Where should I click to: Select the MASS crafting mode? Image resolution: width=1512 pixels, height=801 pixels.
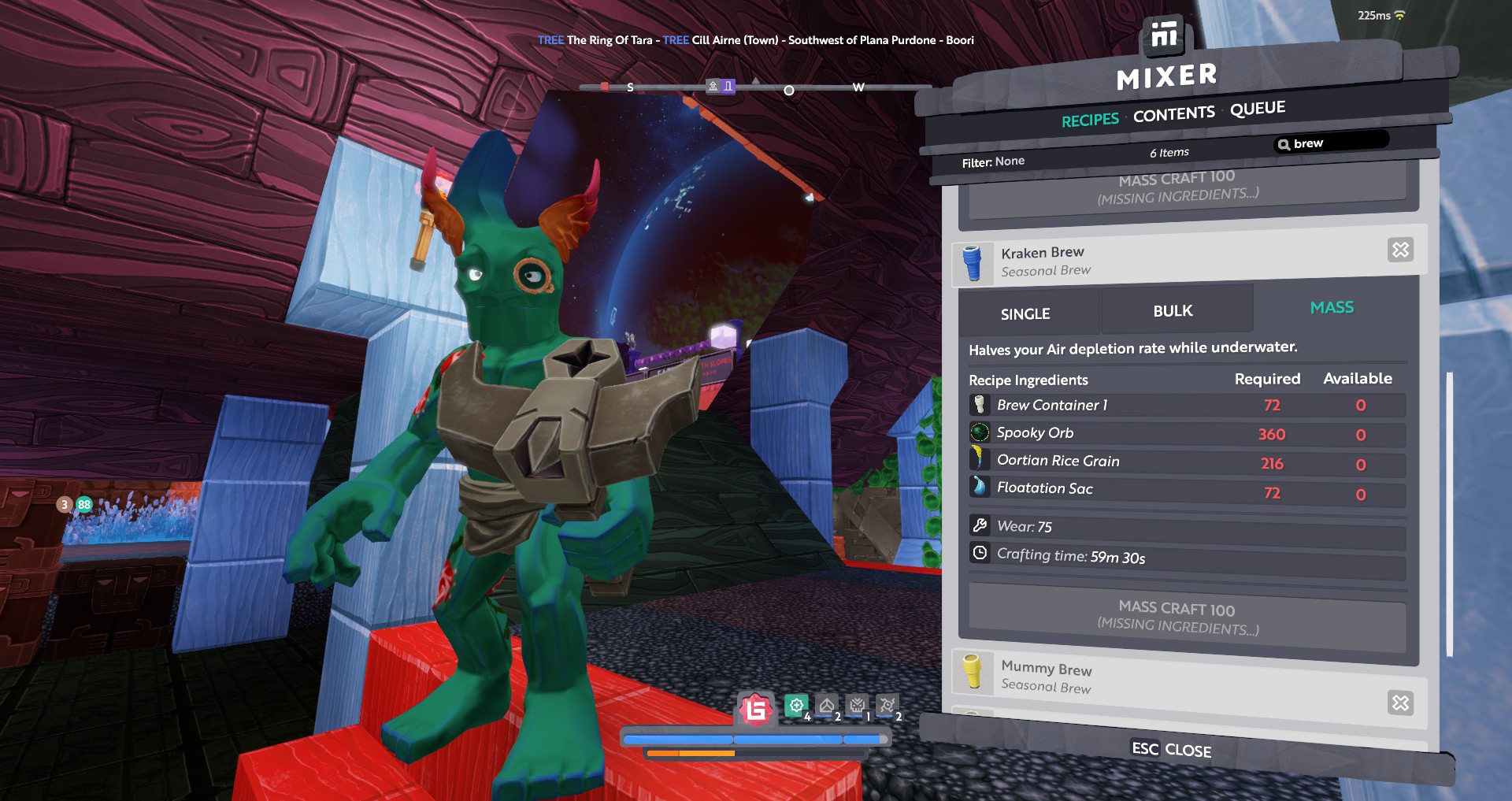pyautogui.click(x=1332, y=308)
